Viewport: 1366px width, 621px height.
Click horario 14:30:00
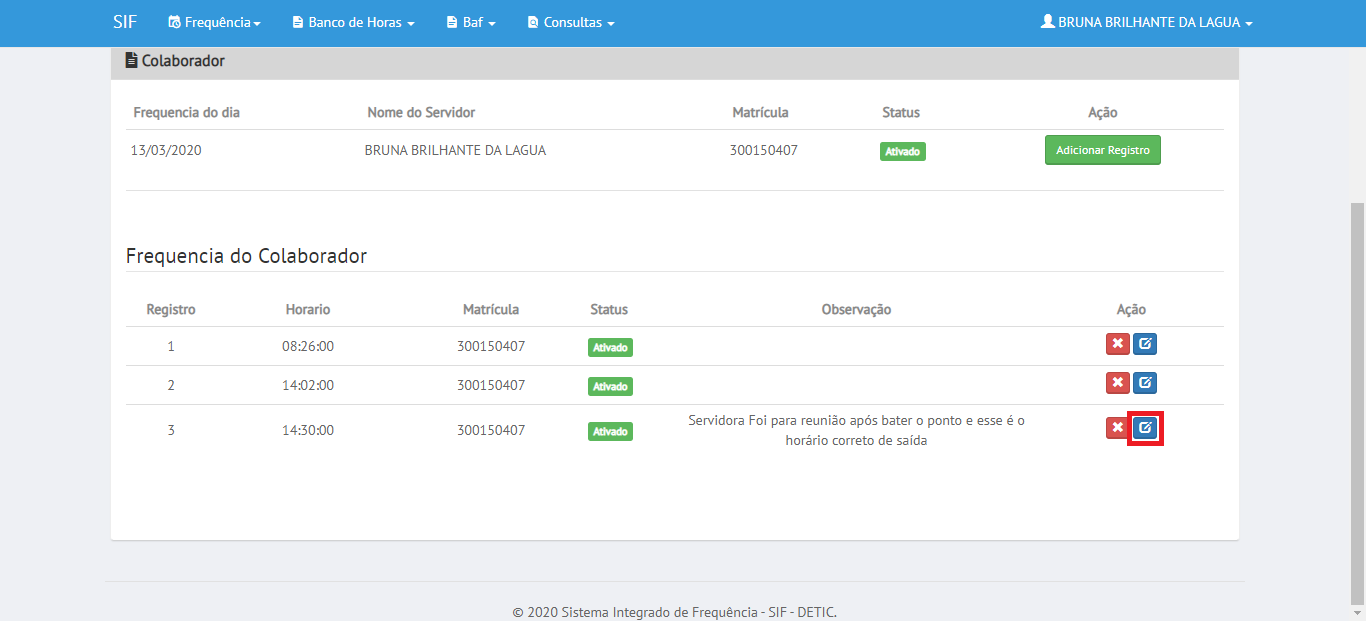pyautogui.click(x=308, y=431)
